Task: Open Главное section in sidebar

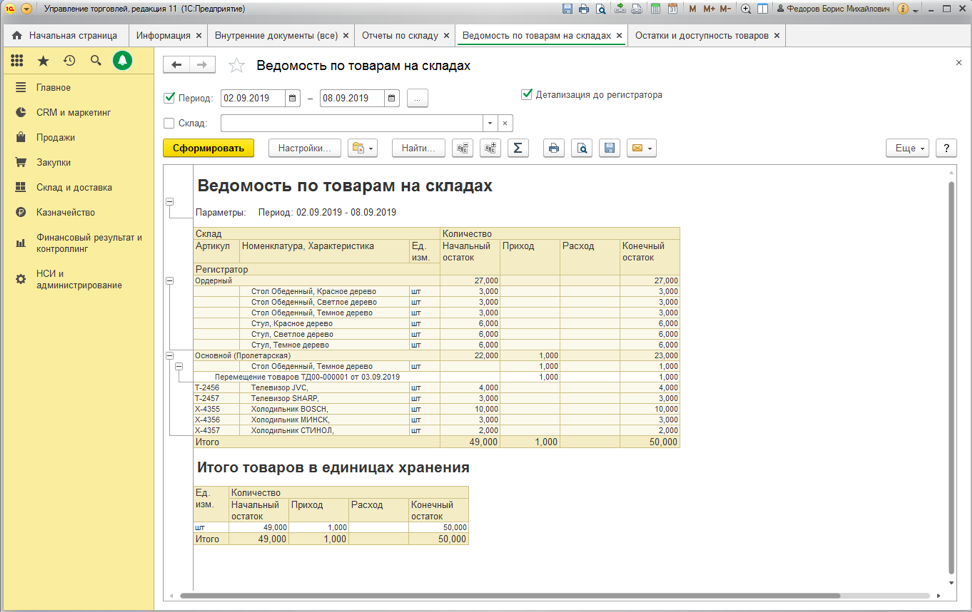Action: (x=53, y=87)
